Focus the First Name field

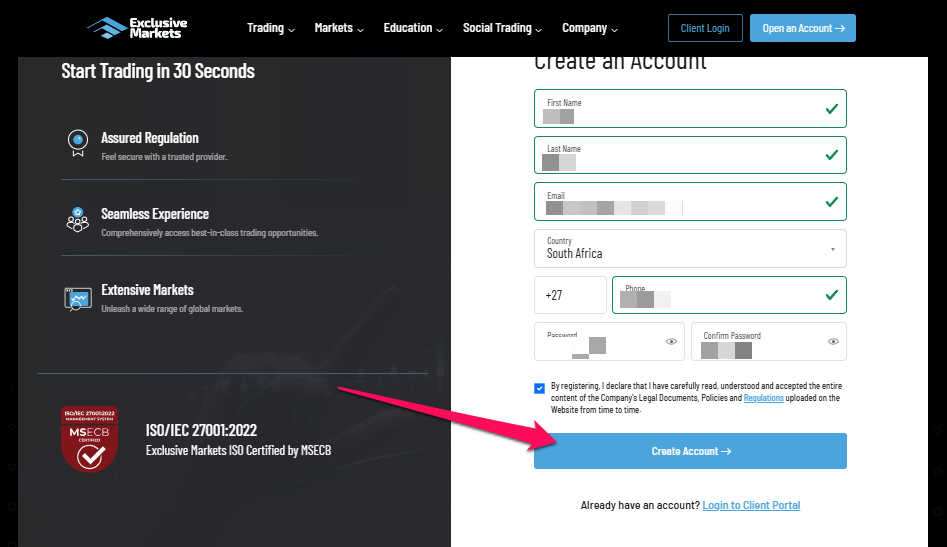click(690, 109)
